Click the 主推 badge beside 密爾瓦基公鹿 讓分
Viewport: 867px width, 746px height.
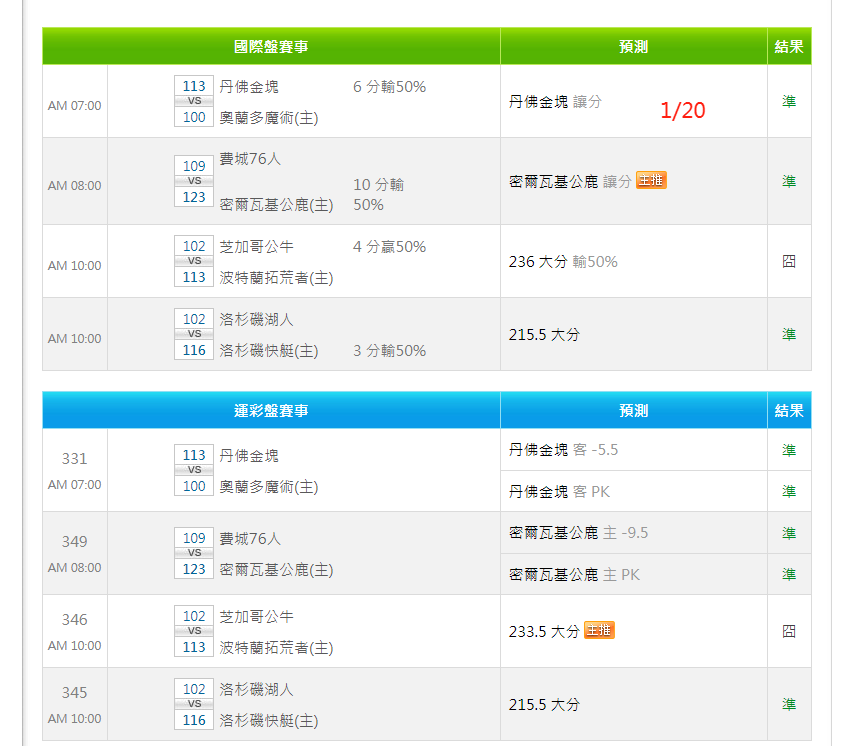(x=651, y=180)
